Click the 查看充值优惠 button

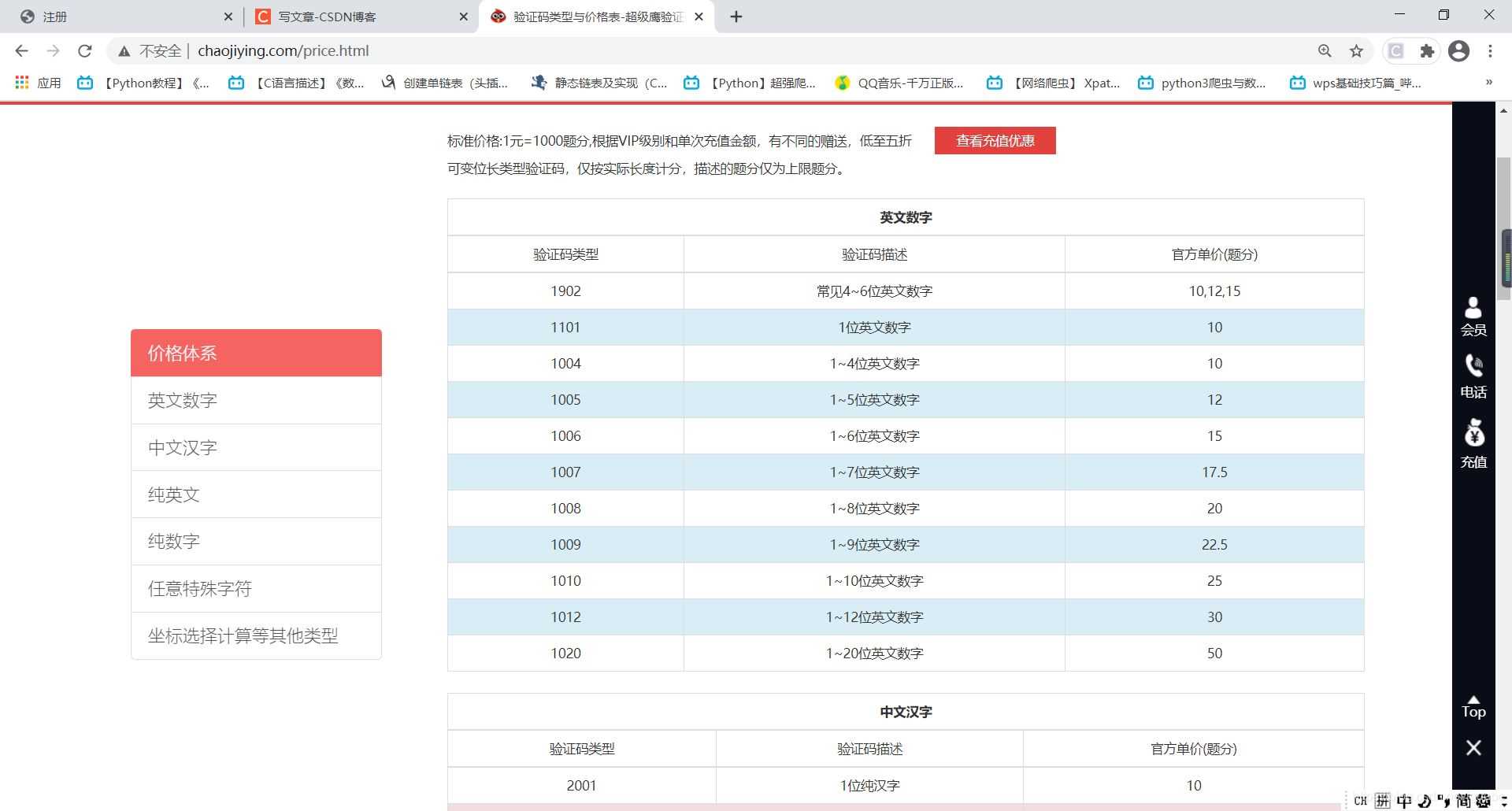pos(995,140)
